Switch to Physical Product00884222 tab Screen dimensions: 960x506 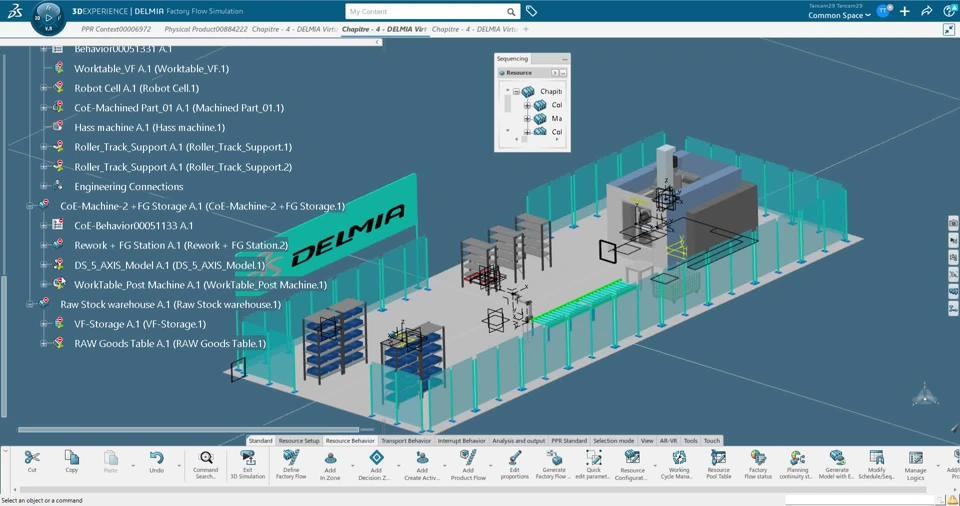tap(206, 29)
